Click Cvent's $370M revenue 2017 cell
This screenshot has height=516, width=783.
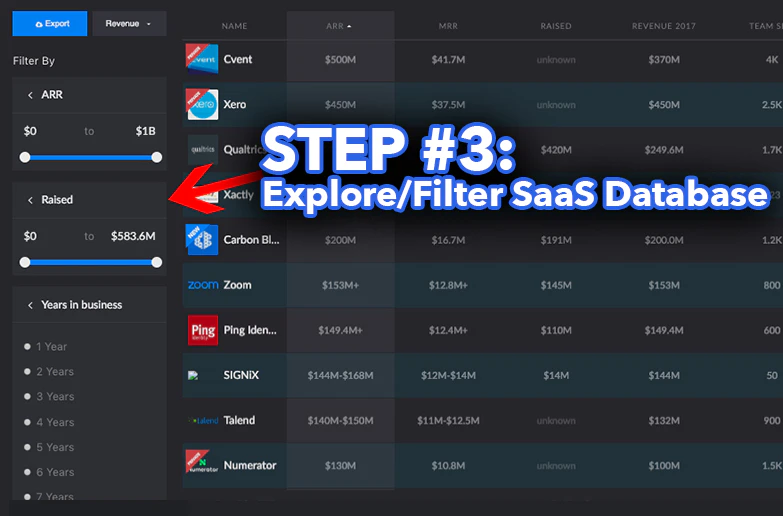point(664,60)
